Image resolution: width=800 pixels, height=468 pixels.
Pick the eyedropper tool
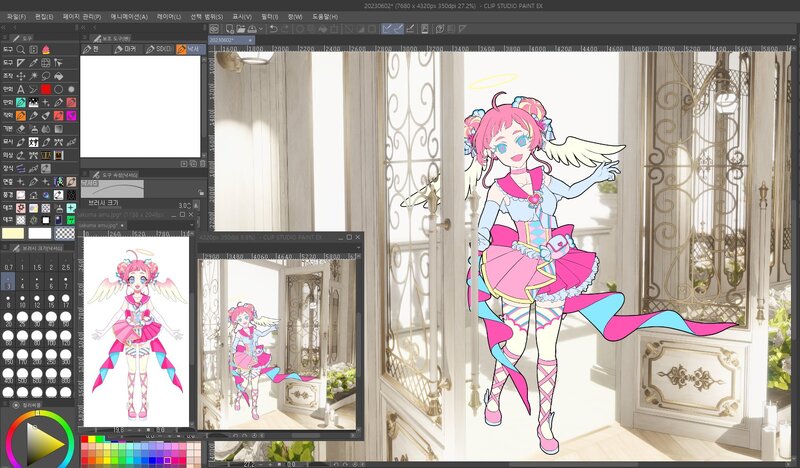pyautogui.click(x=34, y=63)
